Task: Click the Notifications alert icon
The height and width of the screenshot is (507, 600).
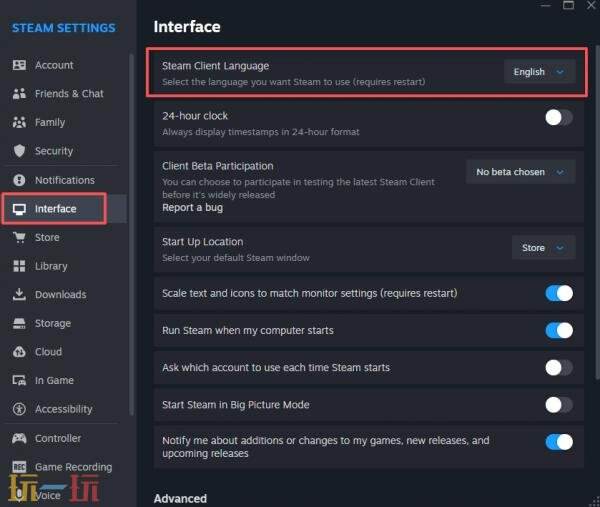Action: point(19,180)
